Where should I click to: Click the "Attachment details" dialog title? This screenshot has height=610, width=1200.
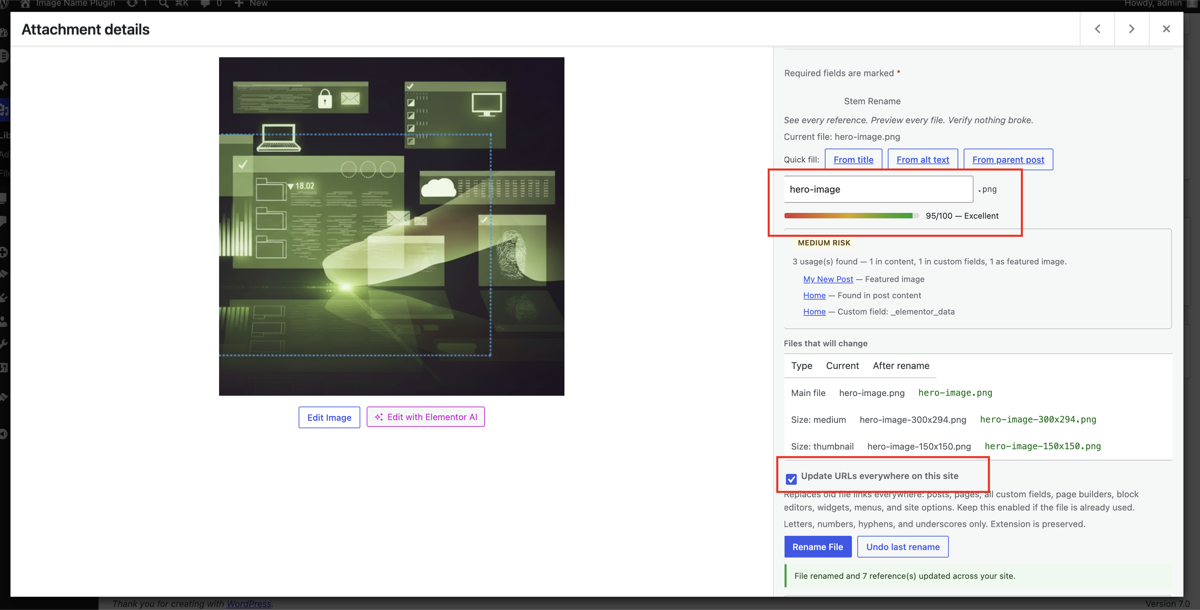(85, 30)
